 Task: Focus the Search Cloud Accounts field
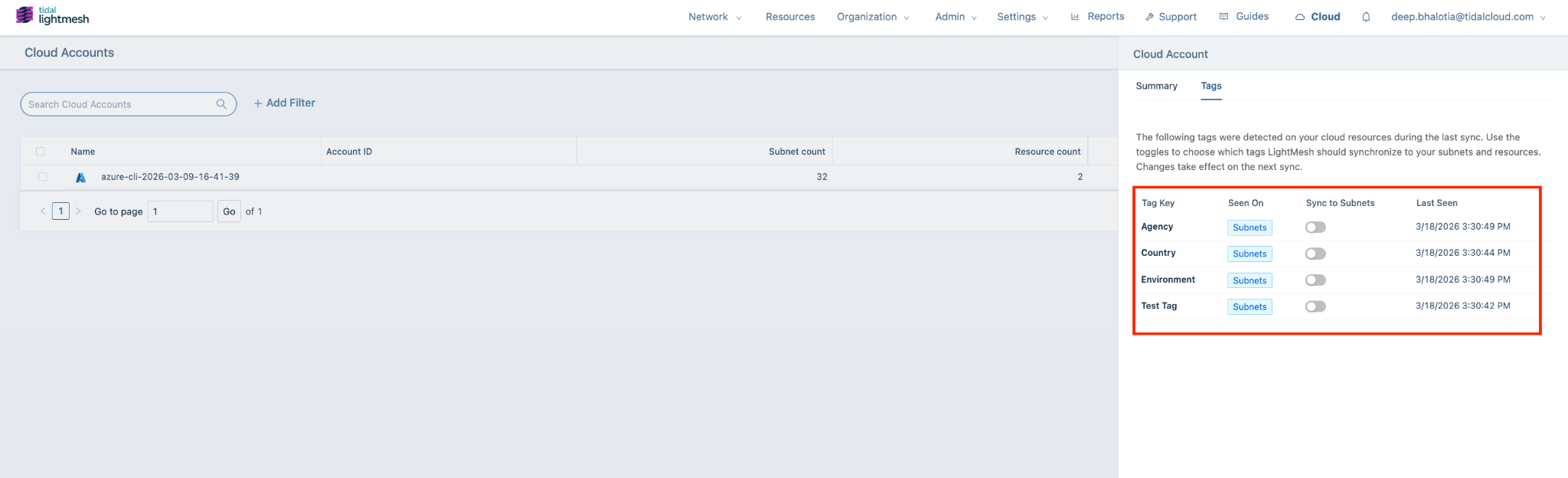[128, 104]
